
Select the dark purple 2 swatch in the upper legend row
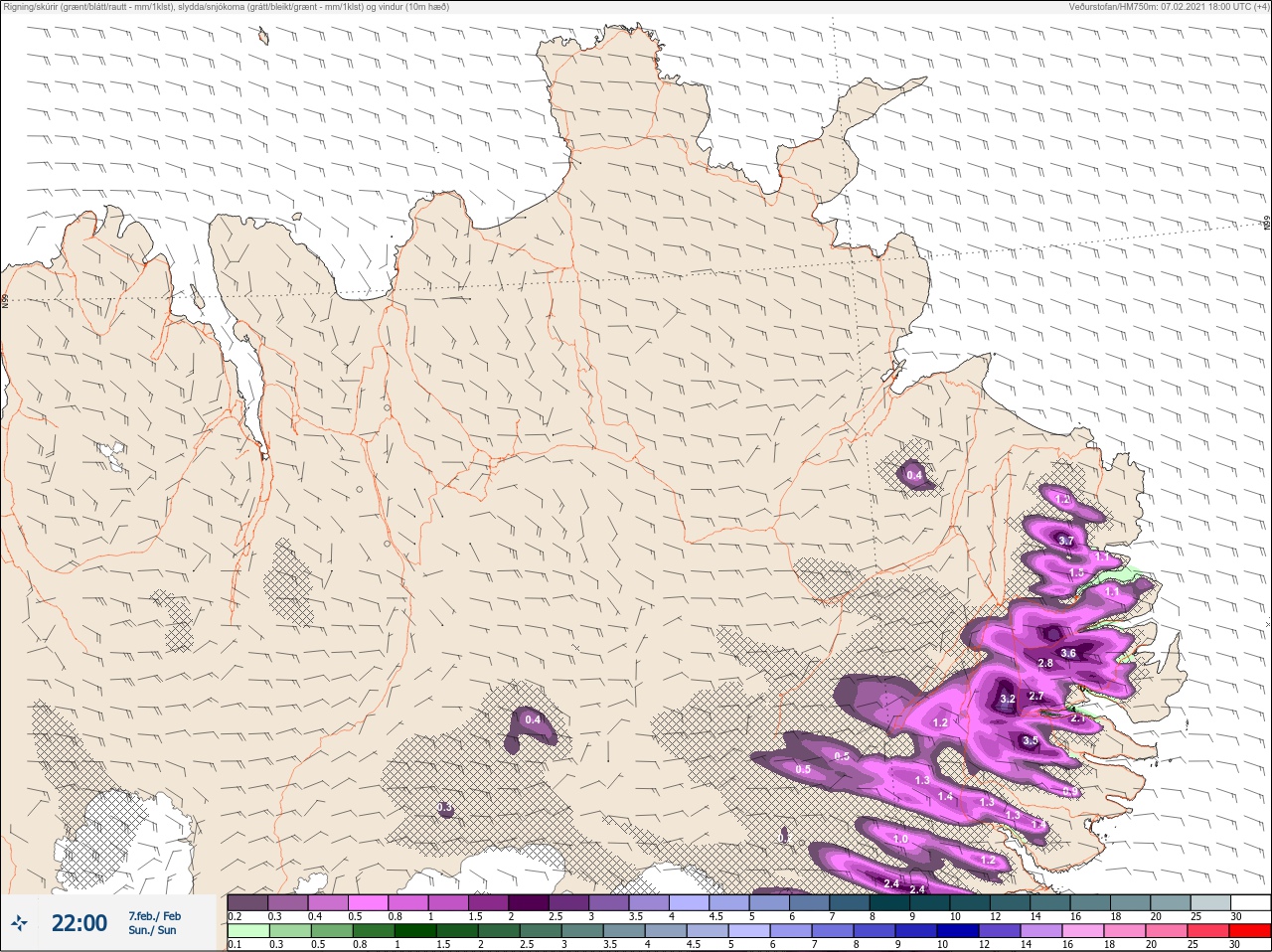pyautogui.click(x=529, y=902)
